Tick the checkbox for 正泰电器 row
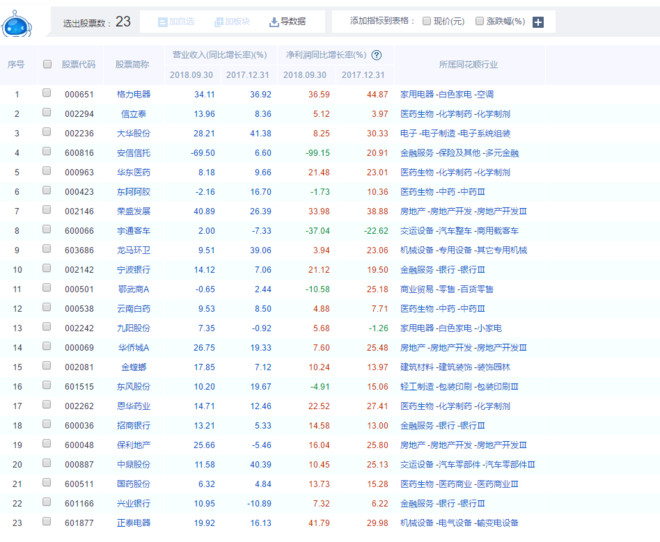The width and height of the screenshot is (660, 542). 47,522
